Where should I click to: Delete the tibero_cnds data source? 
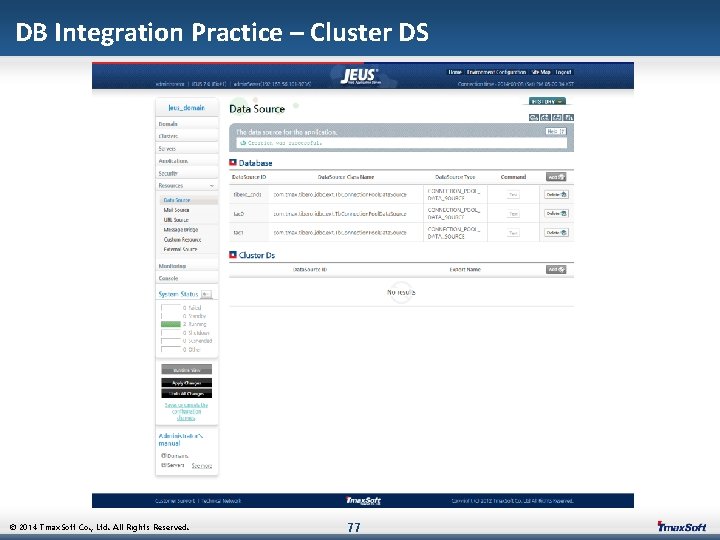pos(556,195)
